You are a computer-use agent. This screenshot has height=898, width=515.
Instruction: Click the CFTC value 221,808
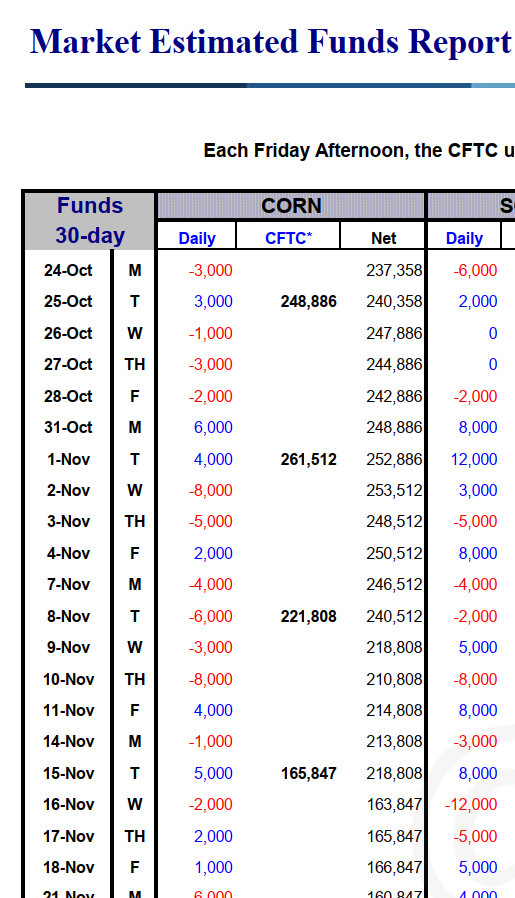(x=308, y=617)
